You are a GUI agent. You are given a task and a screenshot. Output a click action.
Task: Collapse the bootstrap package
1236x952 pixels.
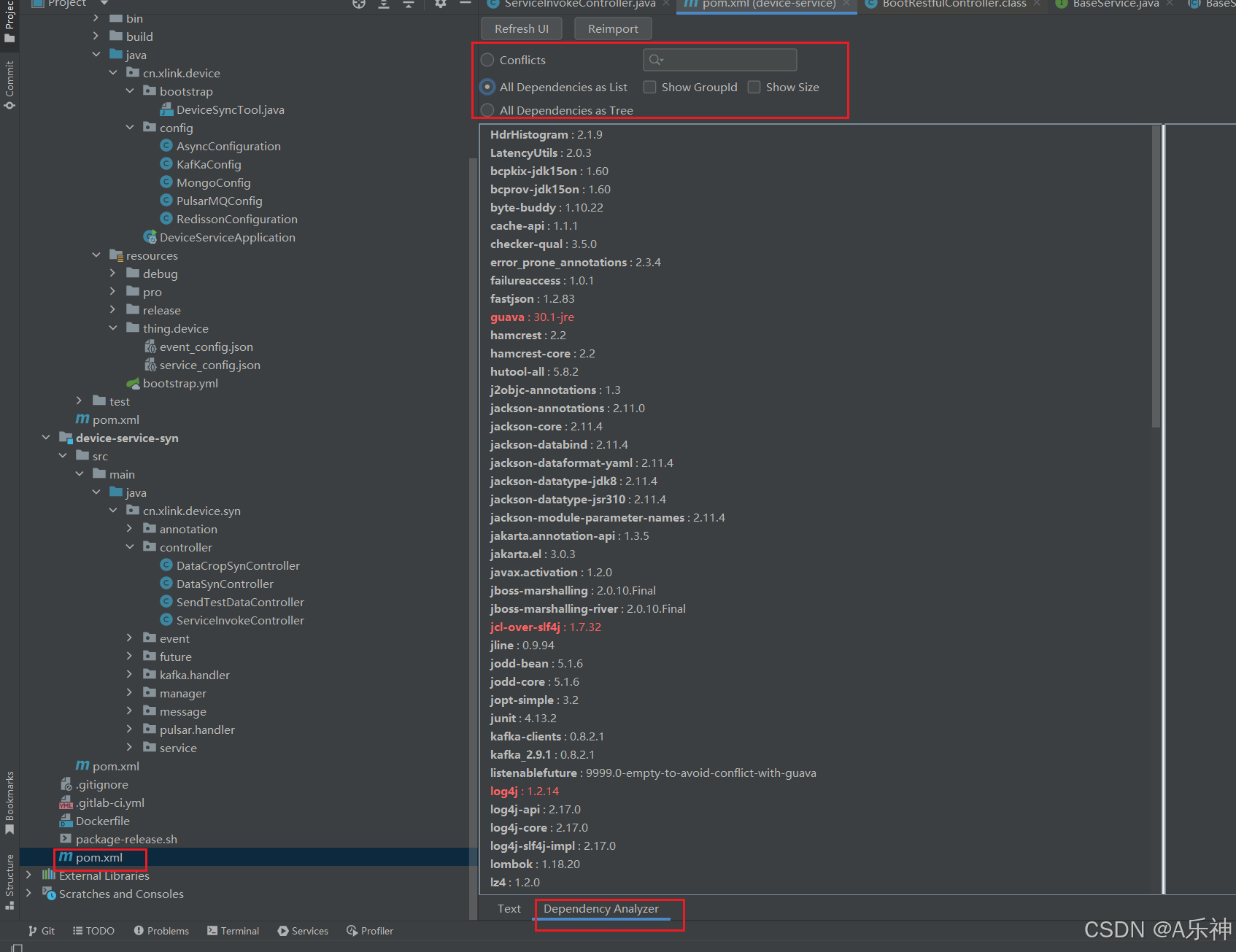pos(129,90)
